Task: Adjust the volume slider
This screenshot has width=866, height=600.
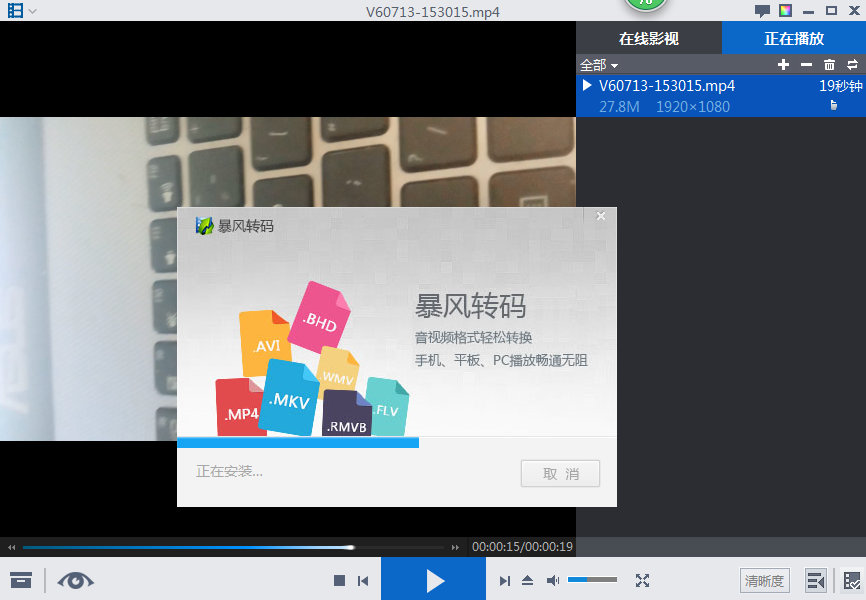Action: [593, 580]
